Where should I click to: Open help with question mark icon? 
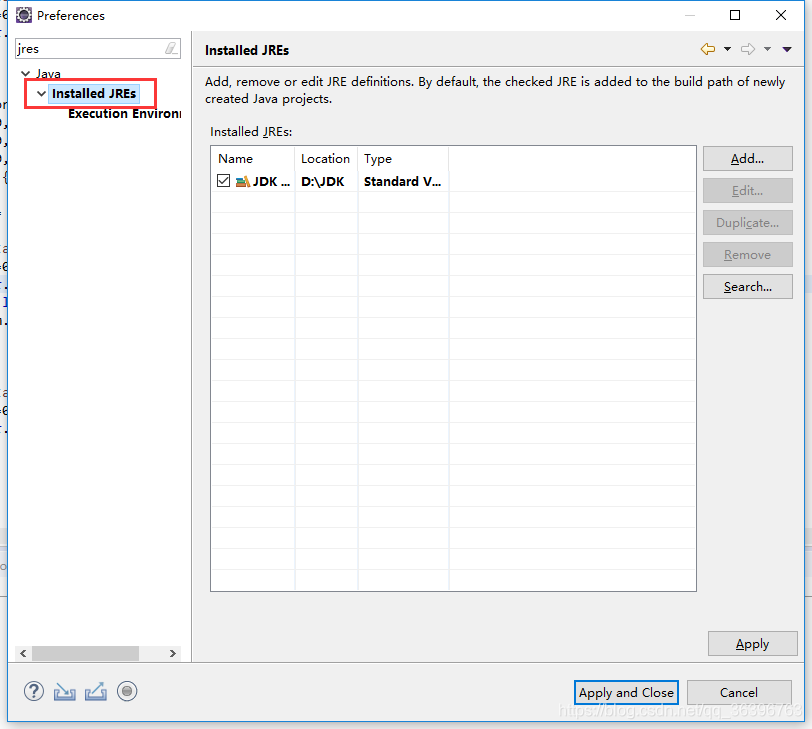34,691
